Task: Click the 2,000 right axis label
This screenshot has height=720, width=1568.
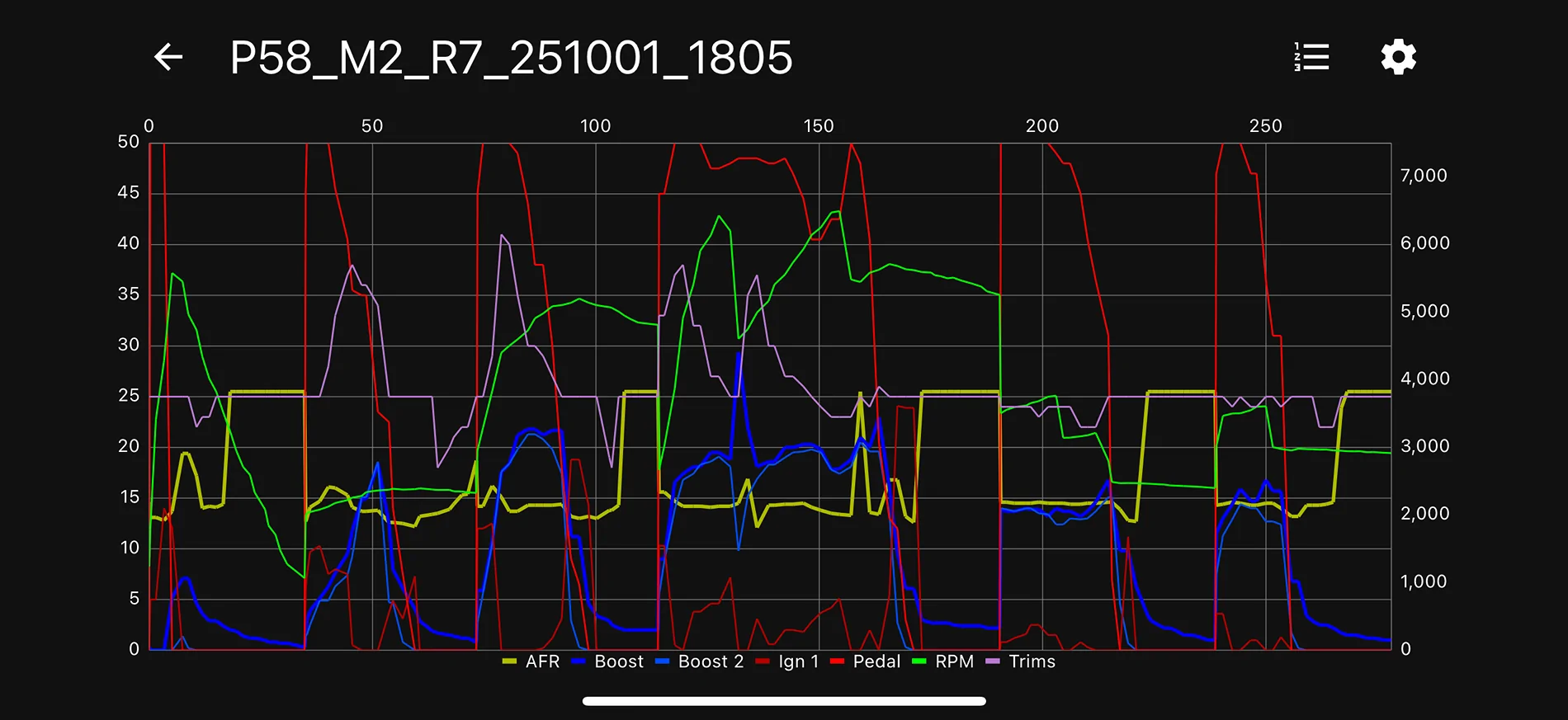Action: point(1424,514)
